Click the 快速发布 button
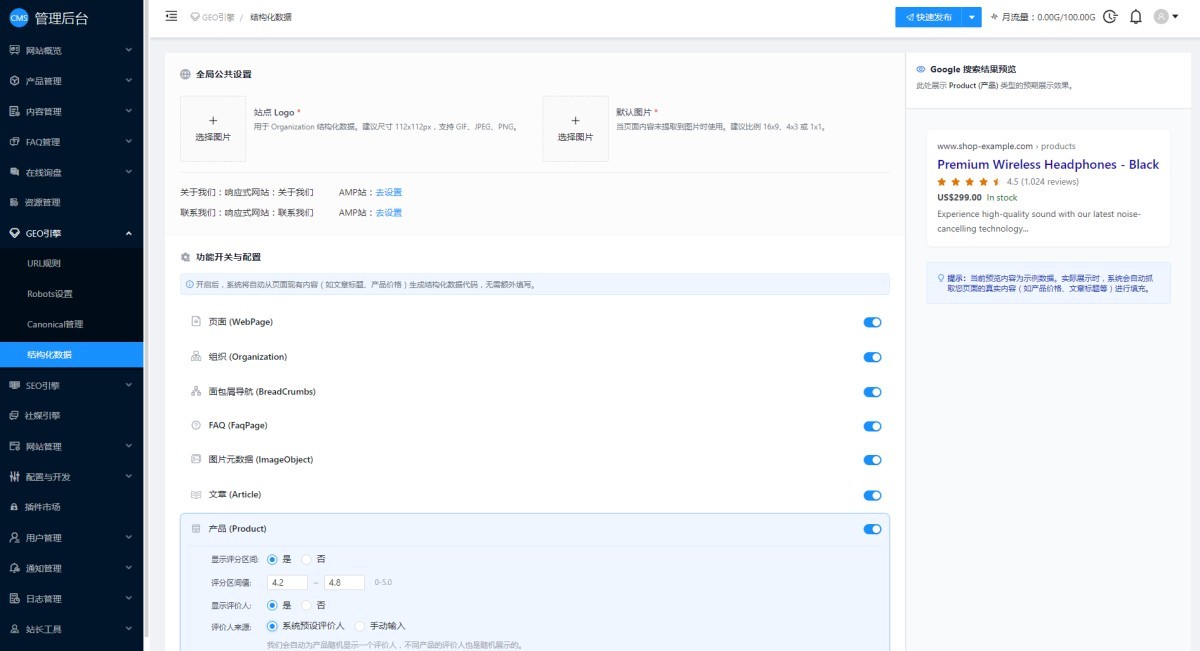 click(928, 17)
